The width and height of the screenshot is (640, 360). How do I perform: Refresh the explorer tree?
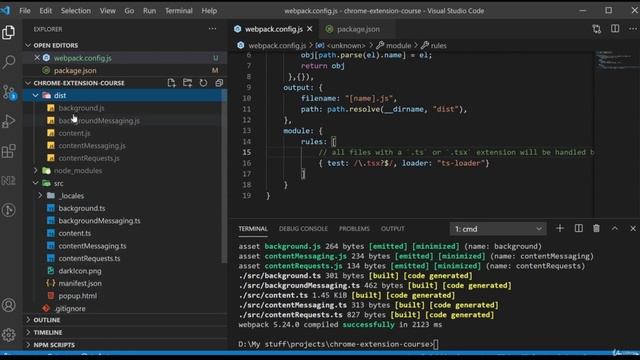203,83
